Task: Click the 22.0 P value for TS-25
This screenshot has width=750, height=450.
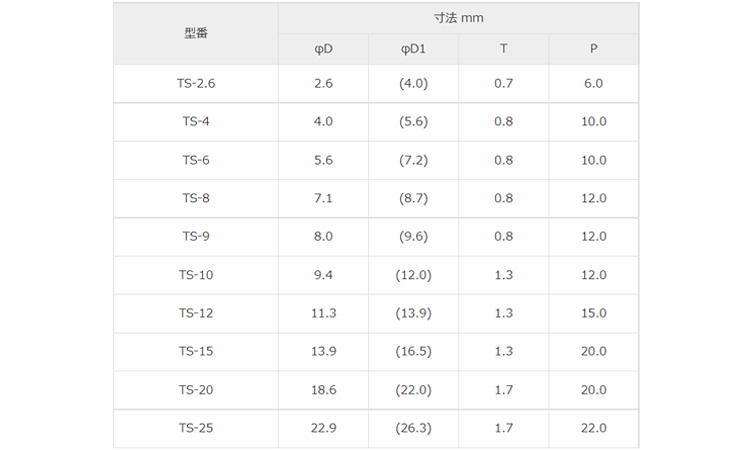Action: click(593, 428)
